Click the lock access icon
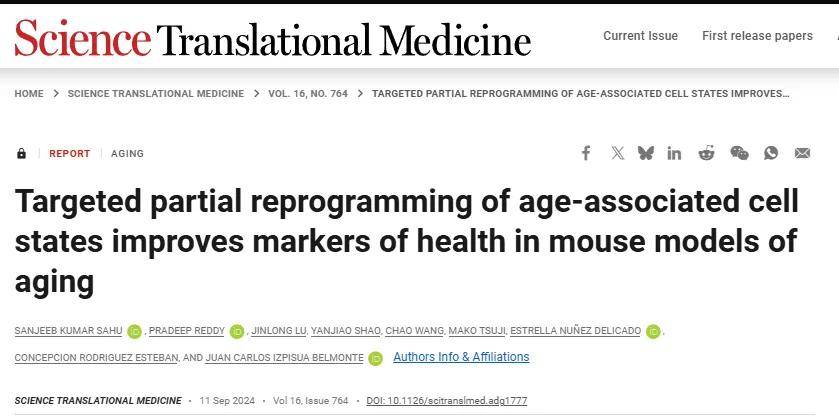The height and width of the screenshot is (418, 839). point(21,154)
